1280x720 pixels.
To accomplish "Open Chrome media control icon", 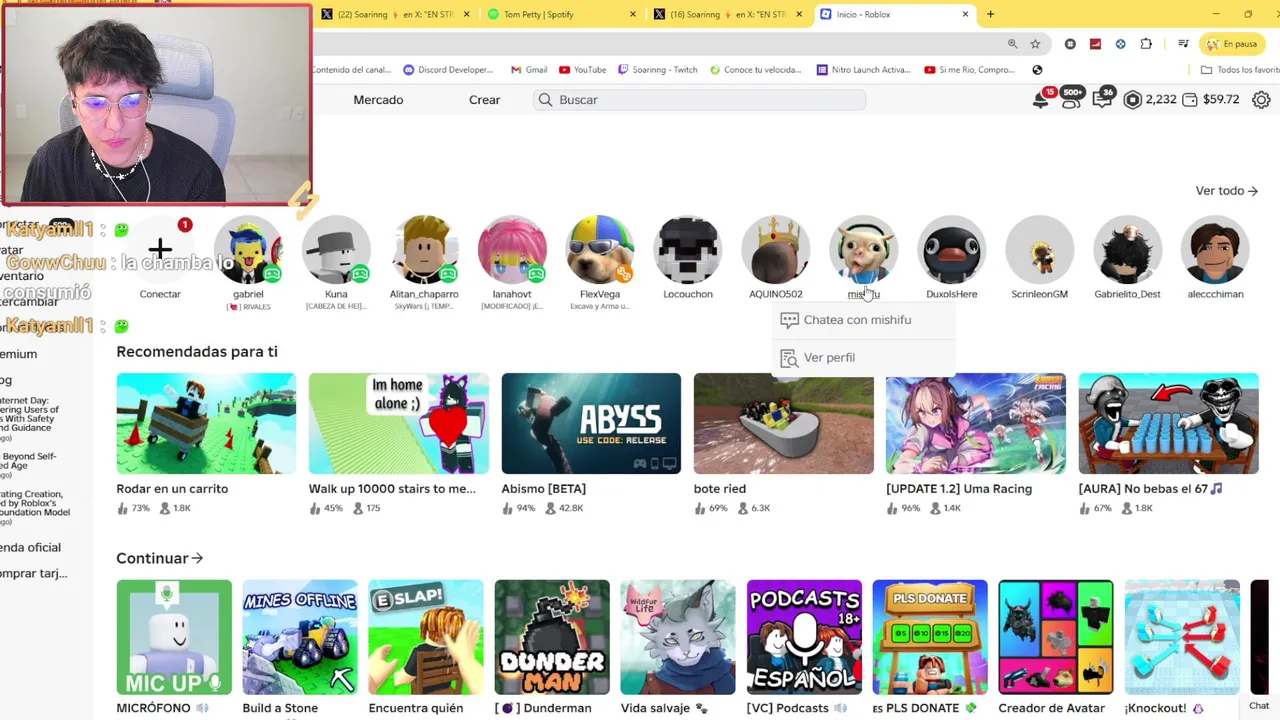I will (x=1183, y=44).
